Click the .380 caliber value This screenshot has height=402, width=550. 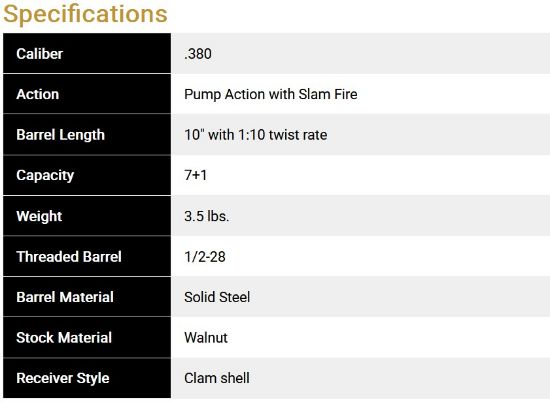[198, 54]
